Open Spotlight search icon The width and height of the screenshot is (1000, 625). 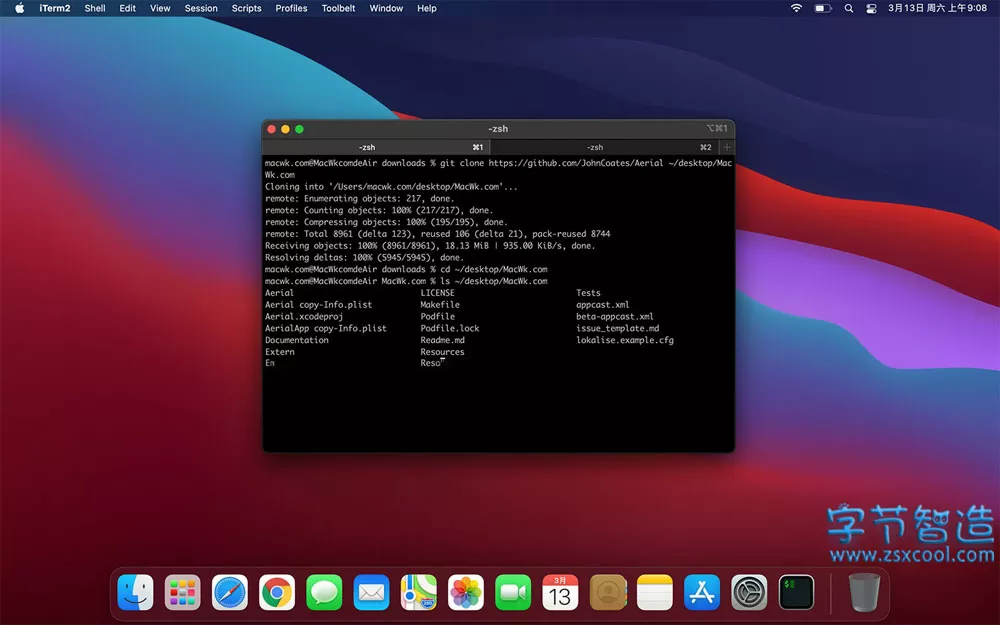coord(848,8)
